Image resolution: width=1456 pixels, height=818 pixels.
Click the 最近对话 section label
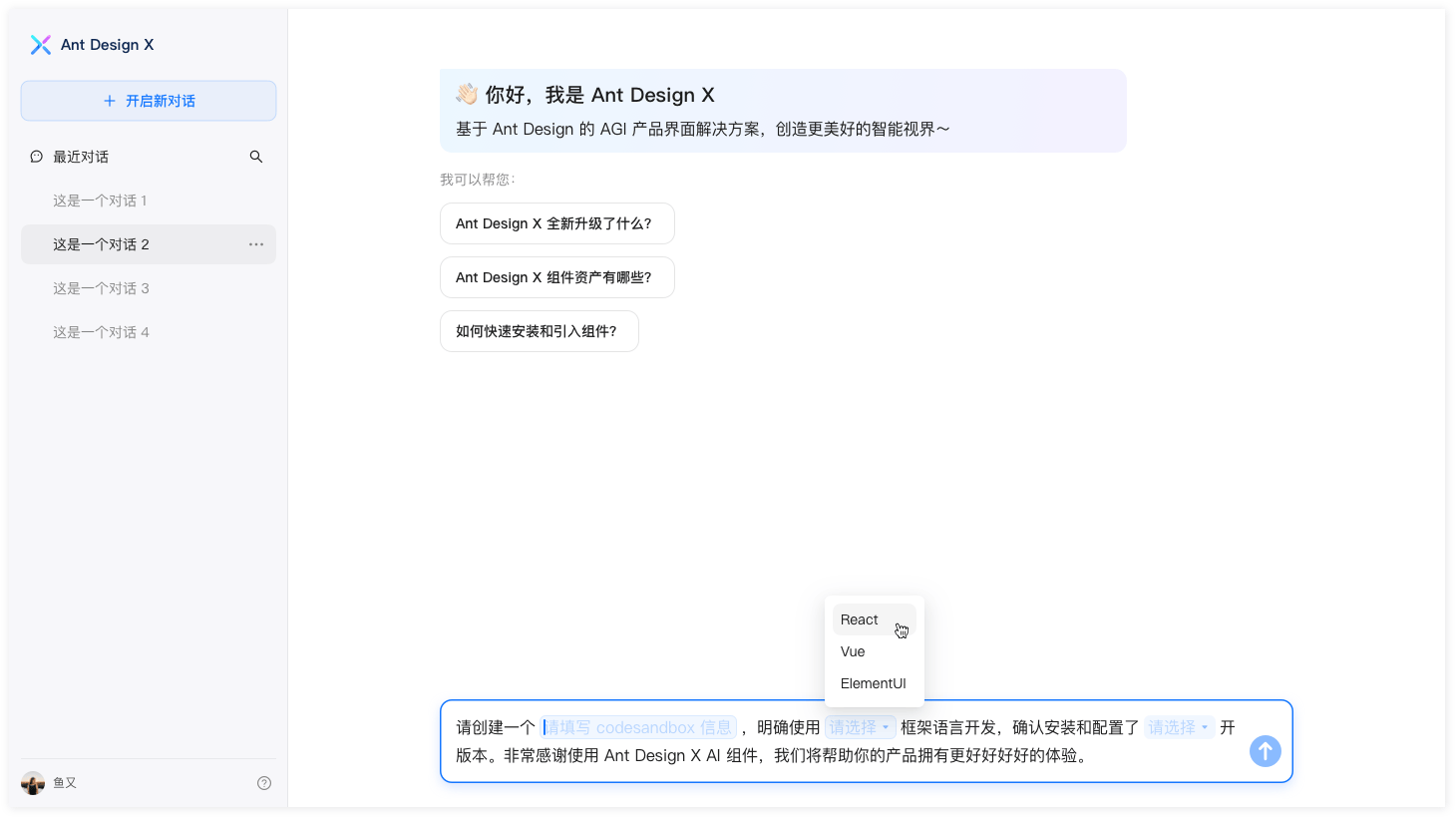coord(81,157)
